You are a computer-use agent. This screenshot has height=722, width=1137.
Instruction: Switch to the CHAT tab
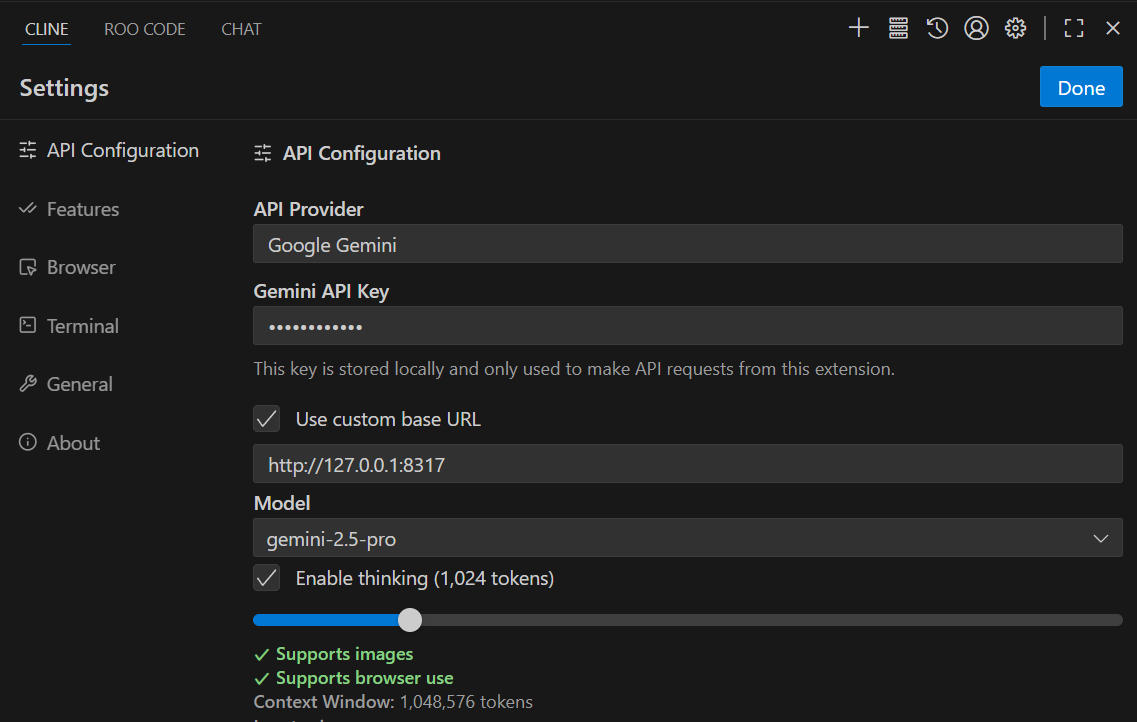240,28
